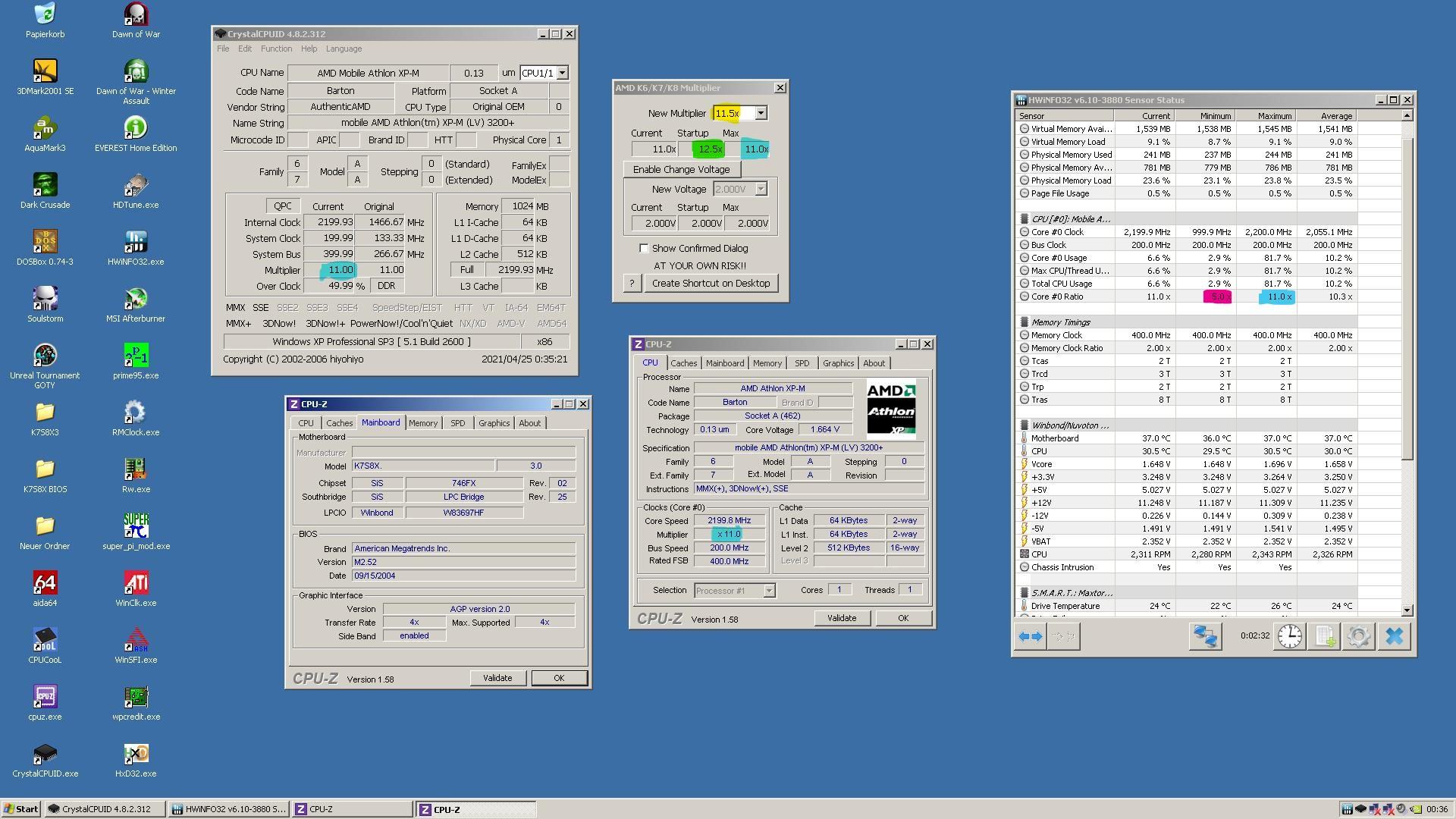Click the QPC button in CrystalCPUID
Image resolution: width=1456 pixels, height=819 pixels.
coord(282,206)
